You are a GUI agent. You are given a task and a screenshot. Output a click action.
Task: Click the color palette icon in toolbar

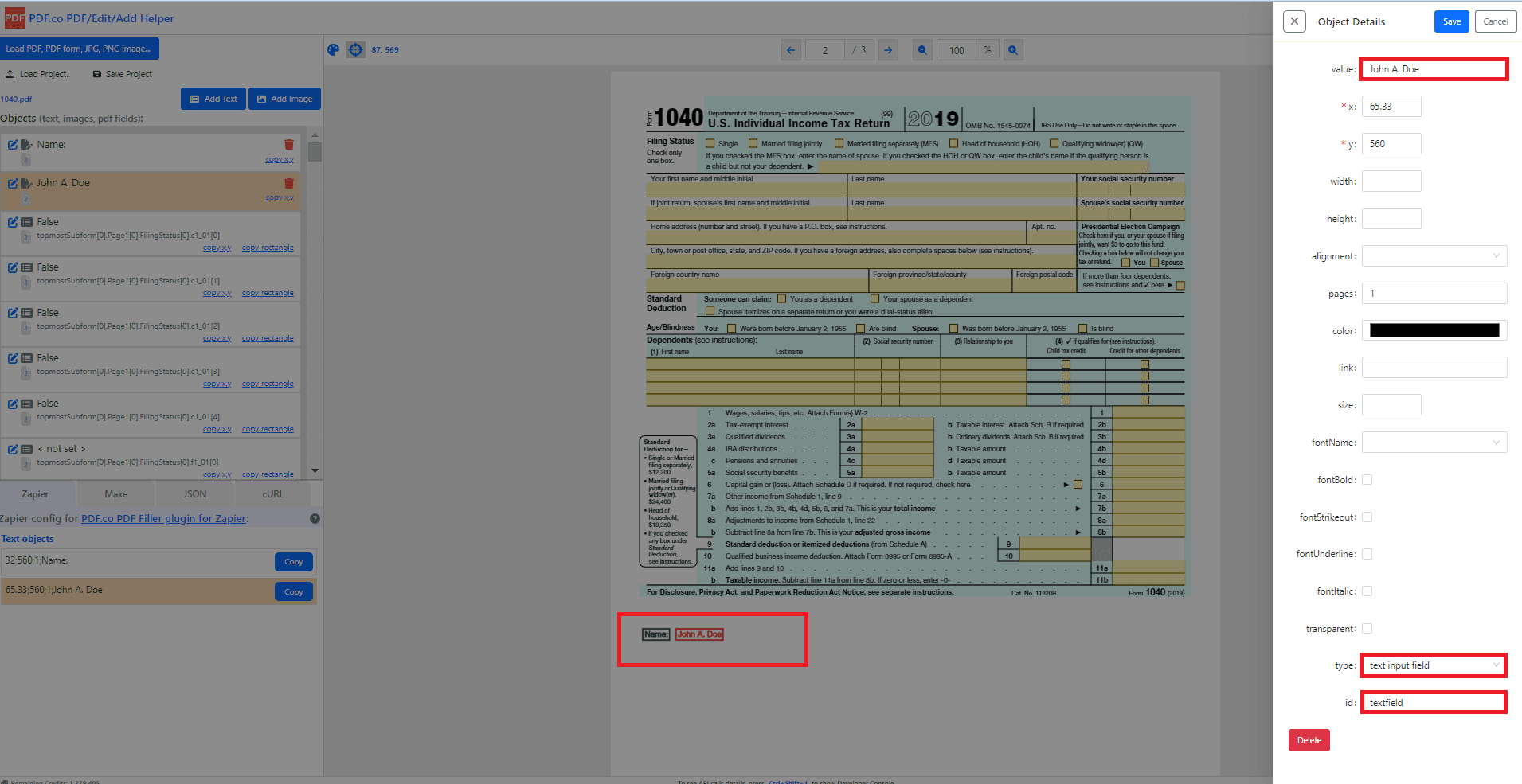(334, 50)
